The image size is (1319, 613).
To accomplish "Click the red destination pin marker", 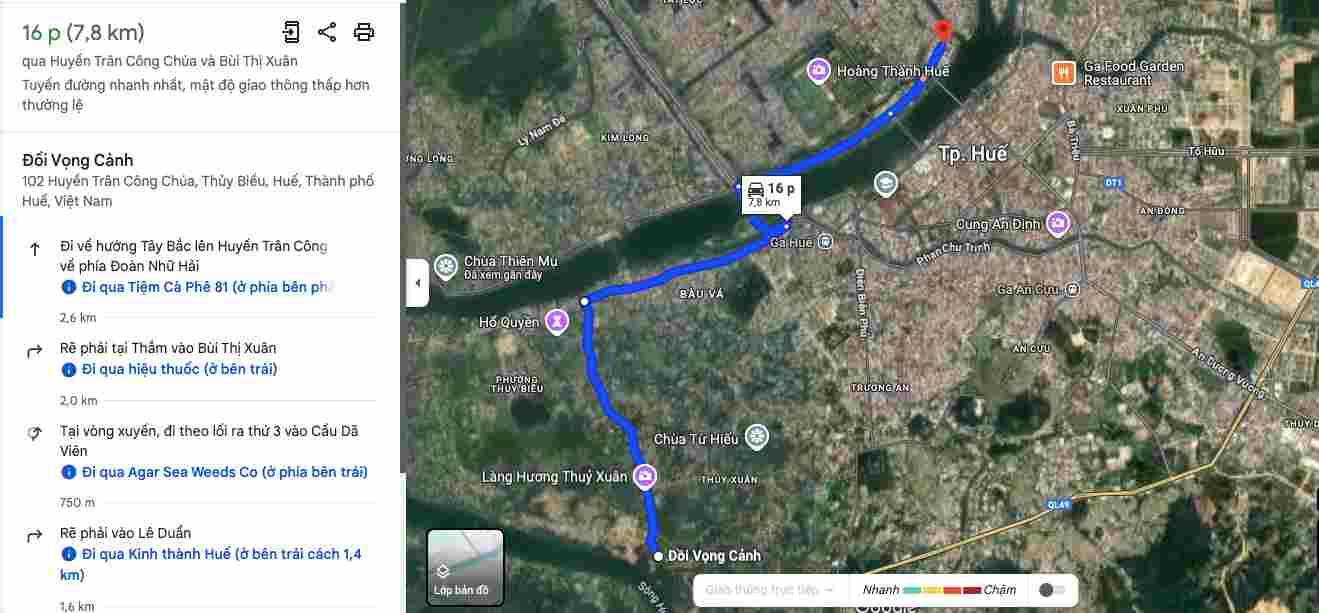I will [x=941, y=30].
